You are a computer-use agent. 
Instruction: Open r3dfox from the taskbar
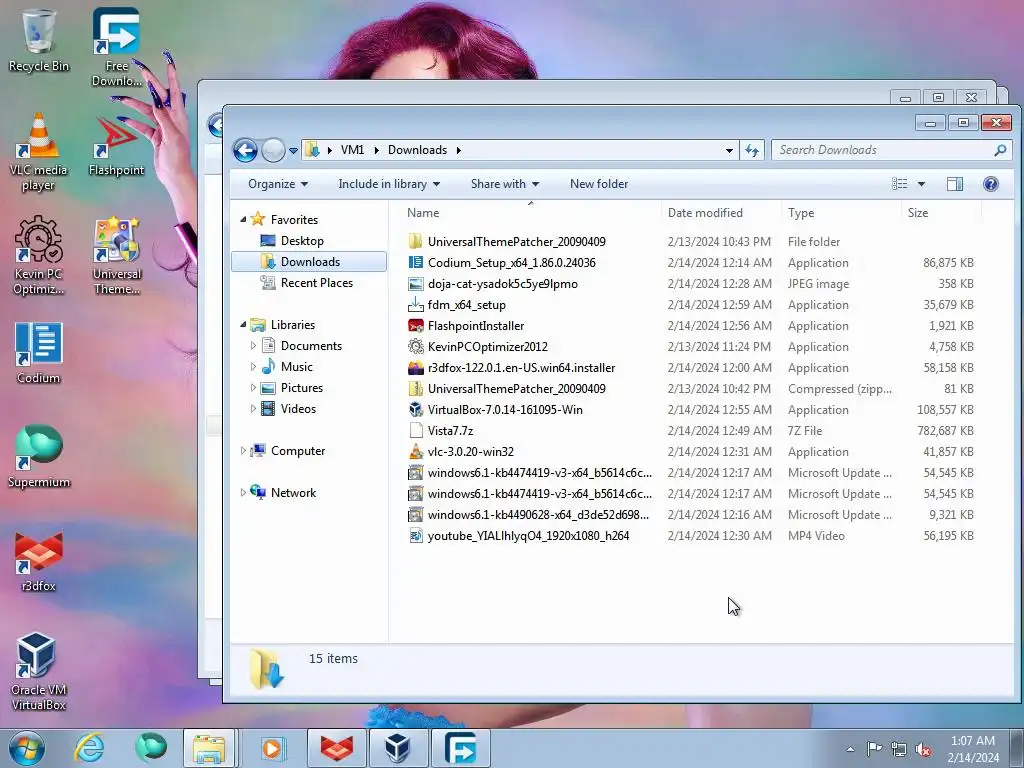(336, 748)
